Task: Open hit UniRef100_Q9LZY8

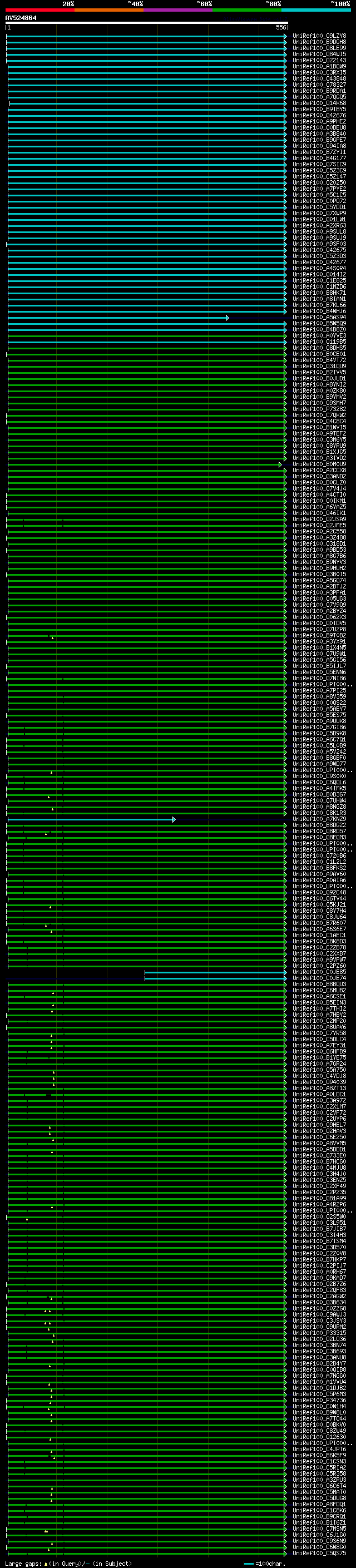Action: (319, 36)
